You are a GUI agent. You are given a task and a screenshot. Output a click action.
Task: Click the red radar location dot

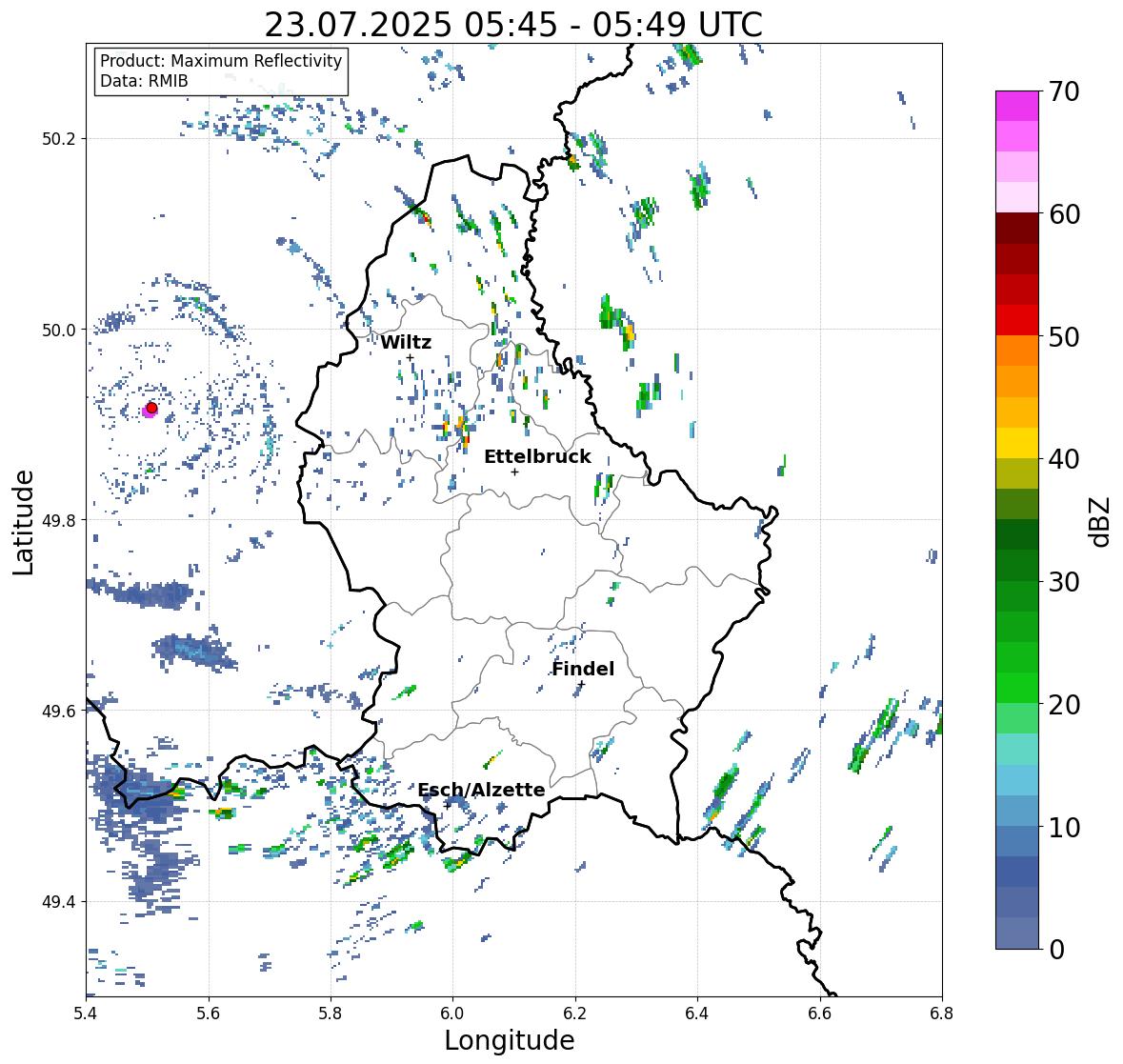click(x=151, y=408)
